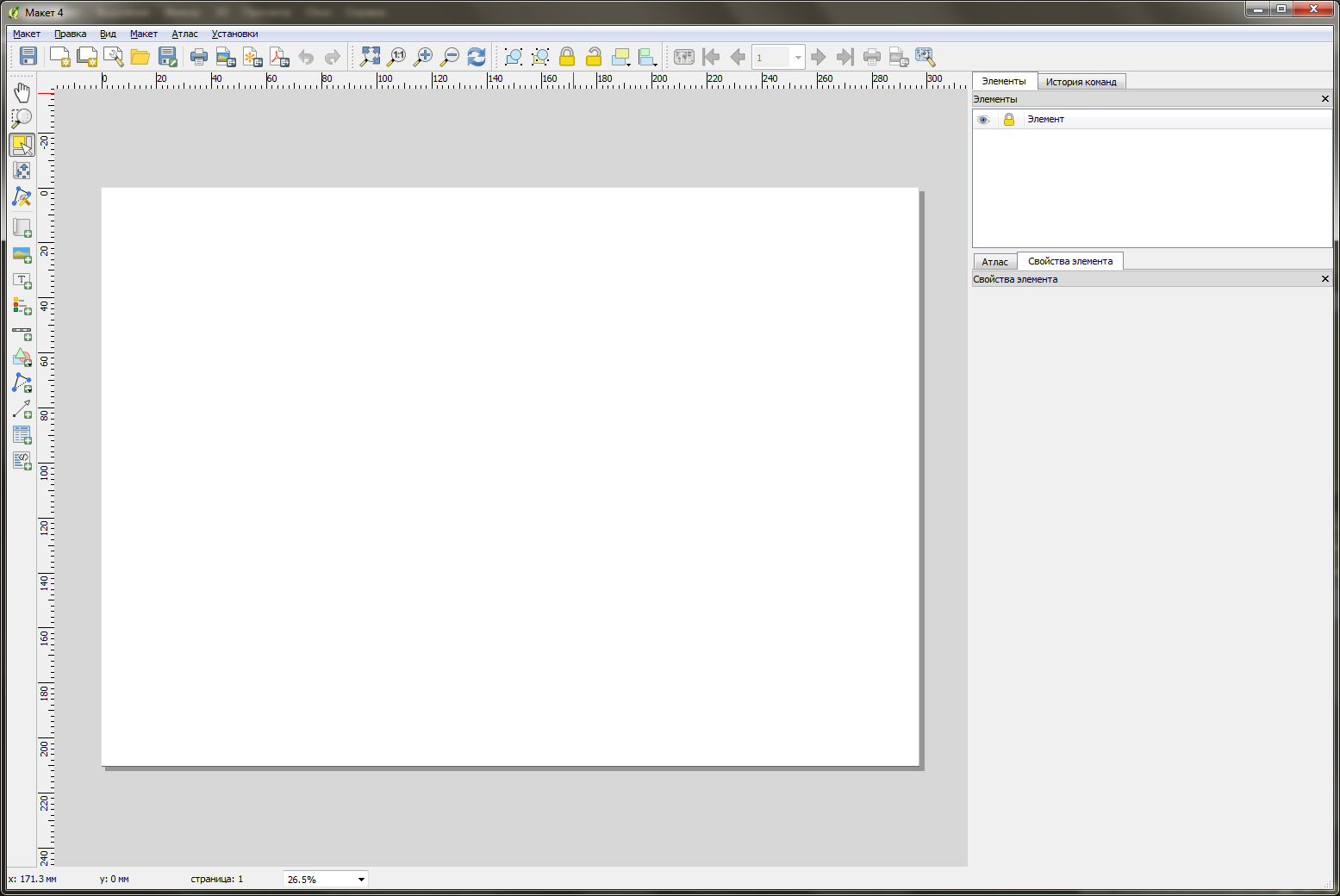This screenshot has height=896, width=1340.
Task: Pick the Add scale bar tool
Action: (x=22, y=332)
